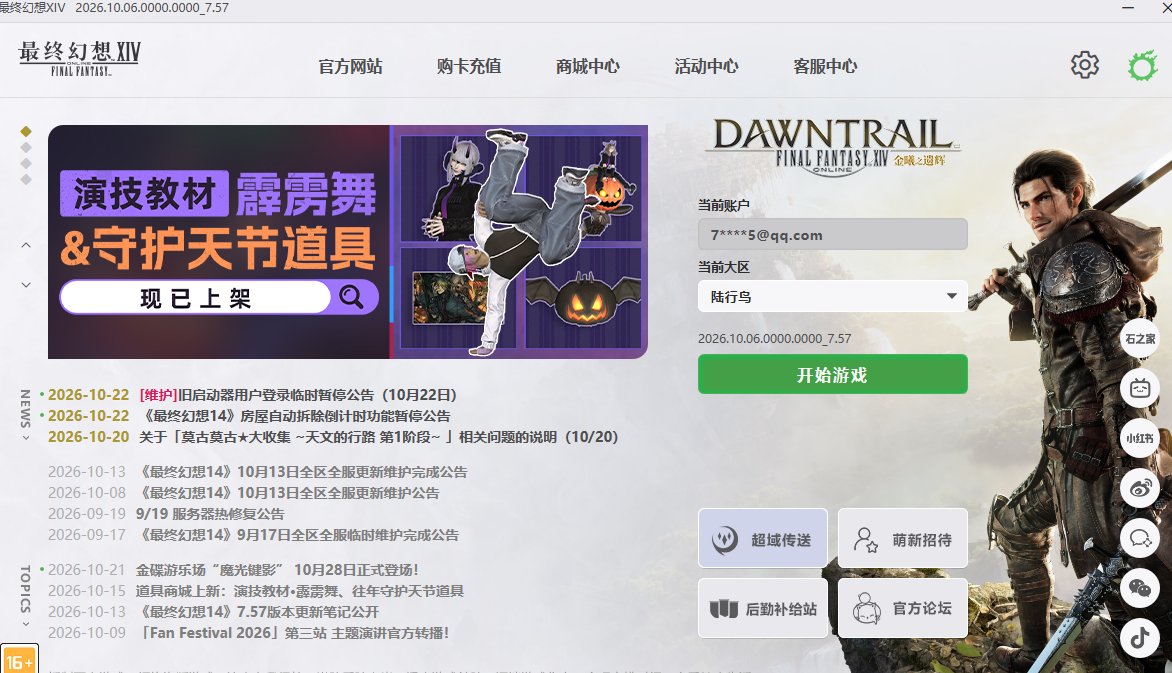Open the 小红书 social shortcut
Screen dimensions: 1172x673
1140,438
